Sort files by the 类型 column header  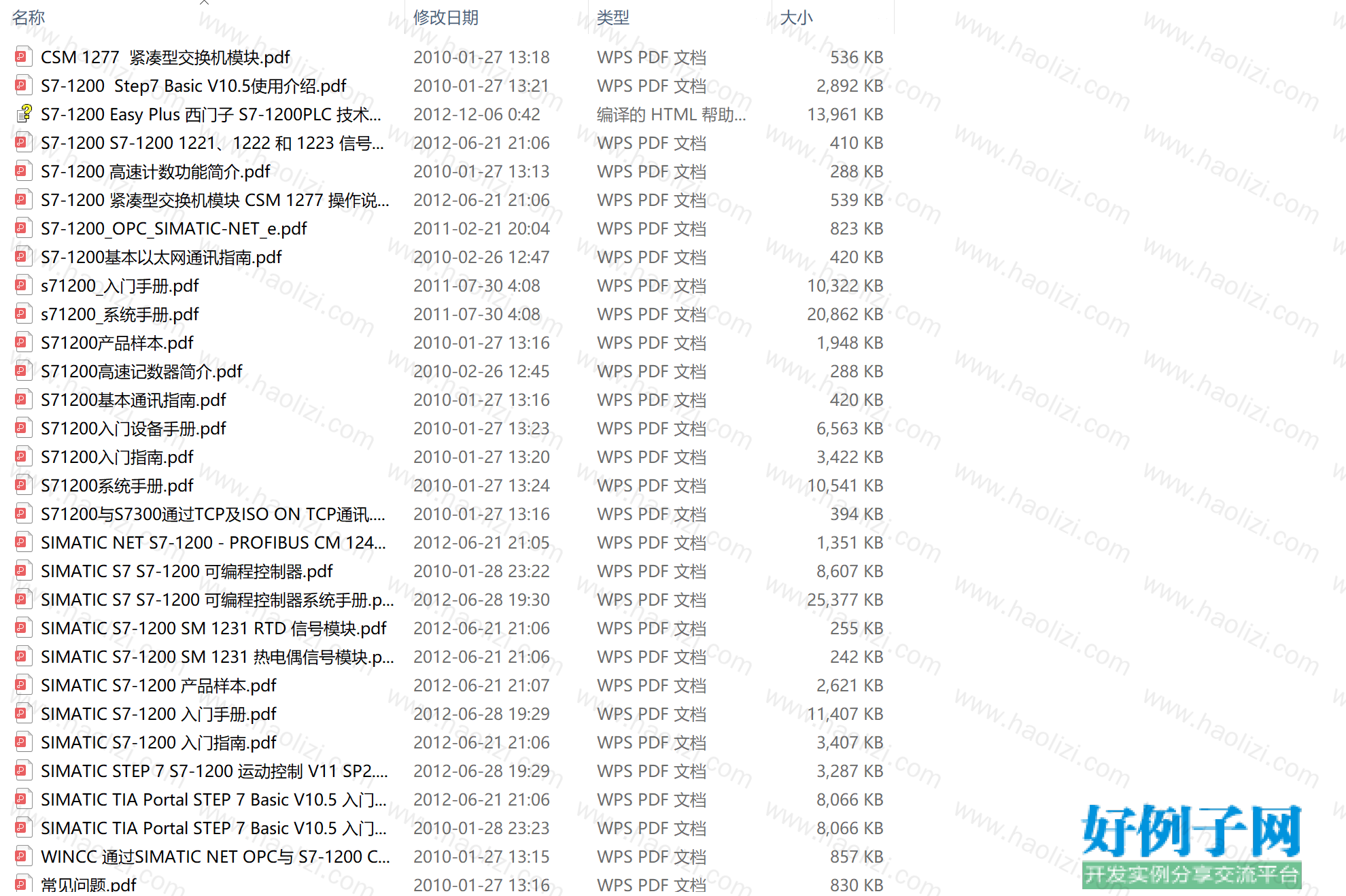[613, 17]
